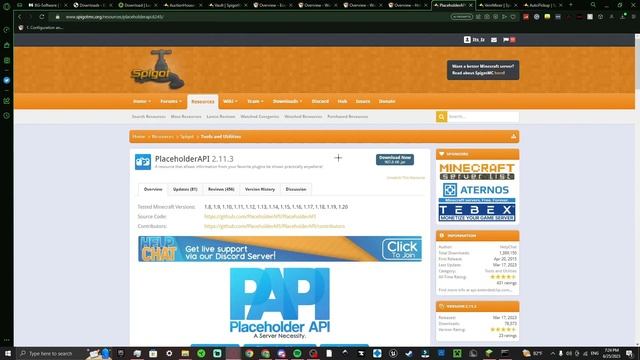Viewport: 640px width, 360px height.
Task: Open the Contributors GitHub link
Action: 274,226
